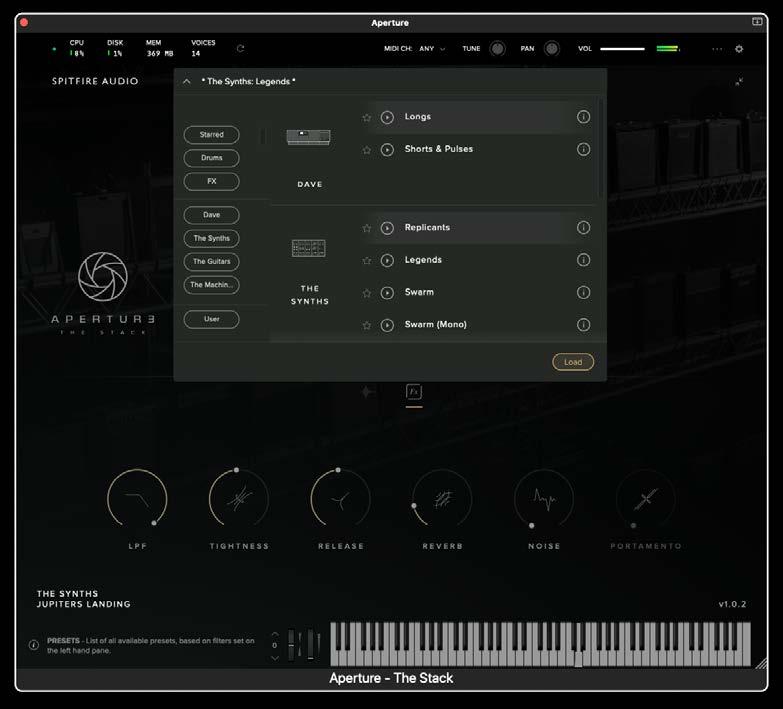Image resolution: width=783 pixels, height=709 pixels.
Task: Switch to the sparkle main controls tab
Action: coord(368,392)
